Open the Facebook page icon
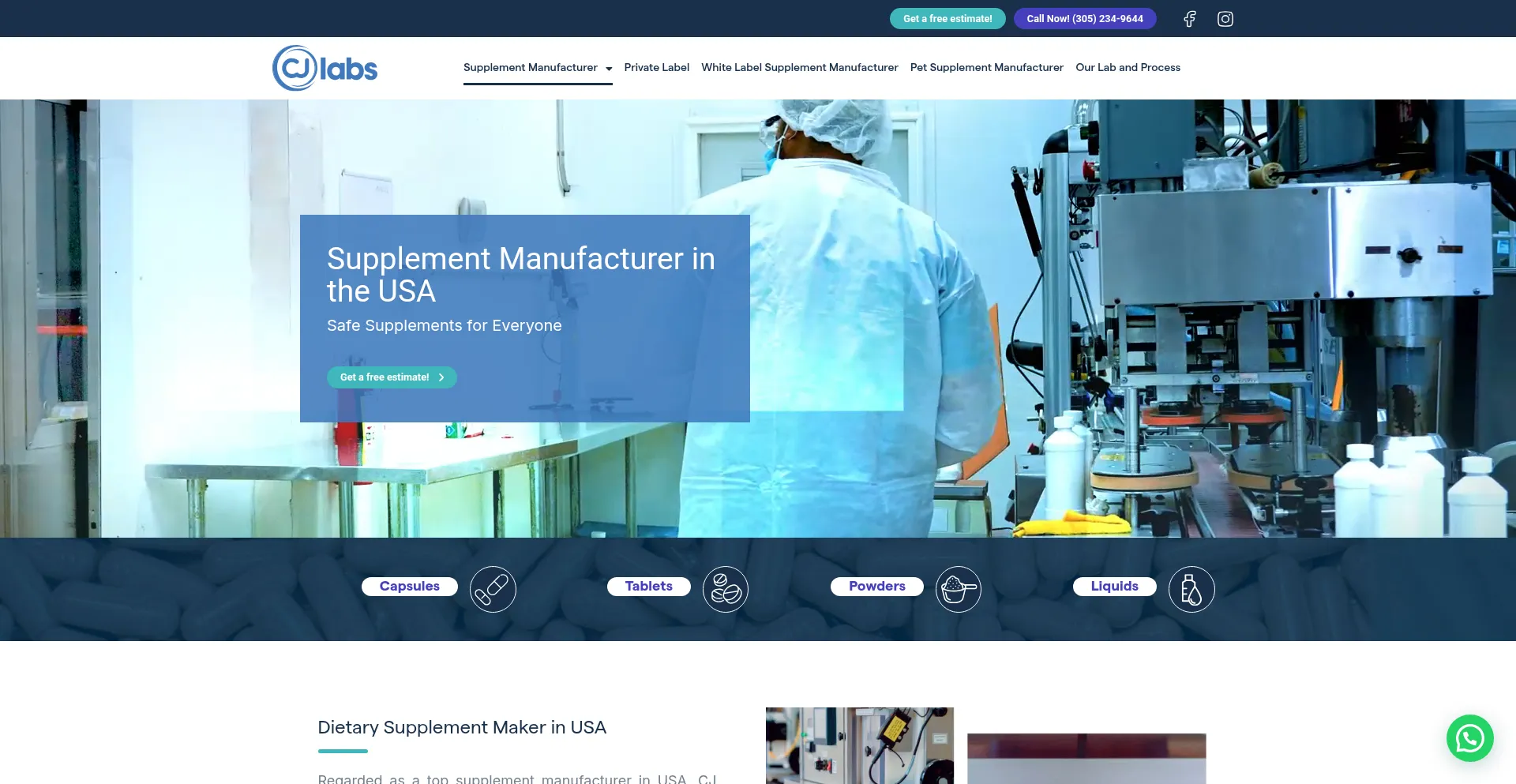 [x=1189, y=18]
